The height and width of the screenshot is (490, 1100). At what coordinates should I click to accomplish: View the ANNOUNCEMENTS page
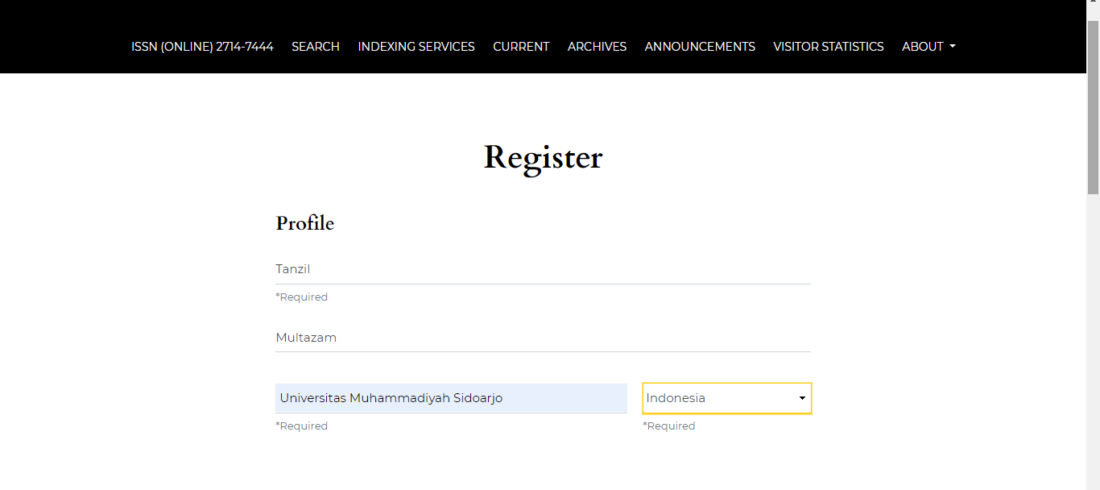(699, 47)
